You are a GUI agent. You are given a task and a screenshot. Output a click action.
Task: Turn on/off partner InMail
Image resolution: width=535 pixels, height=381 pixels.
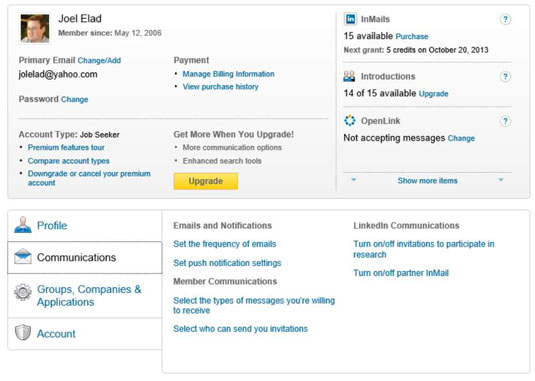[x=401, y=273]
